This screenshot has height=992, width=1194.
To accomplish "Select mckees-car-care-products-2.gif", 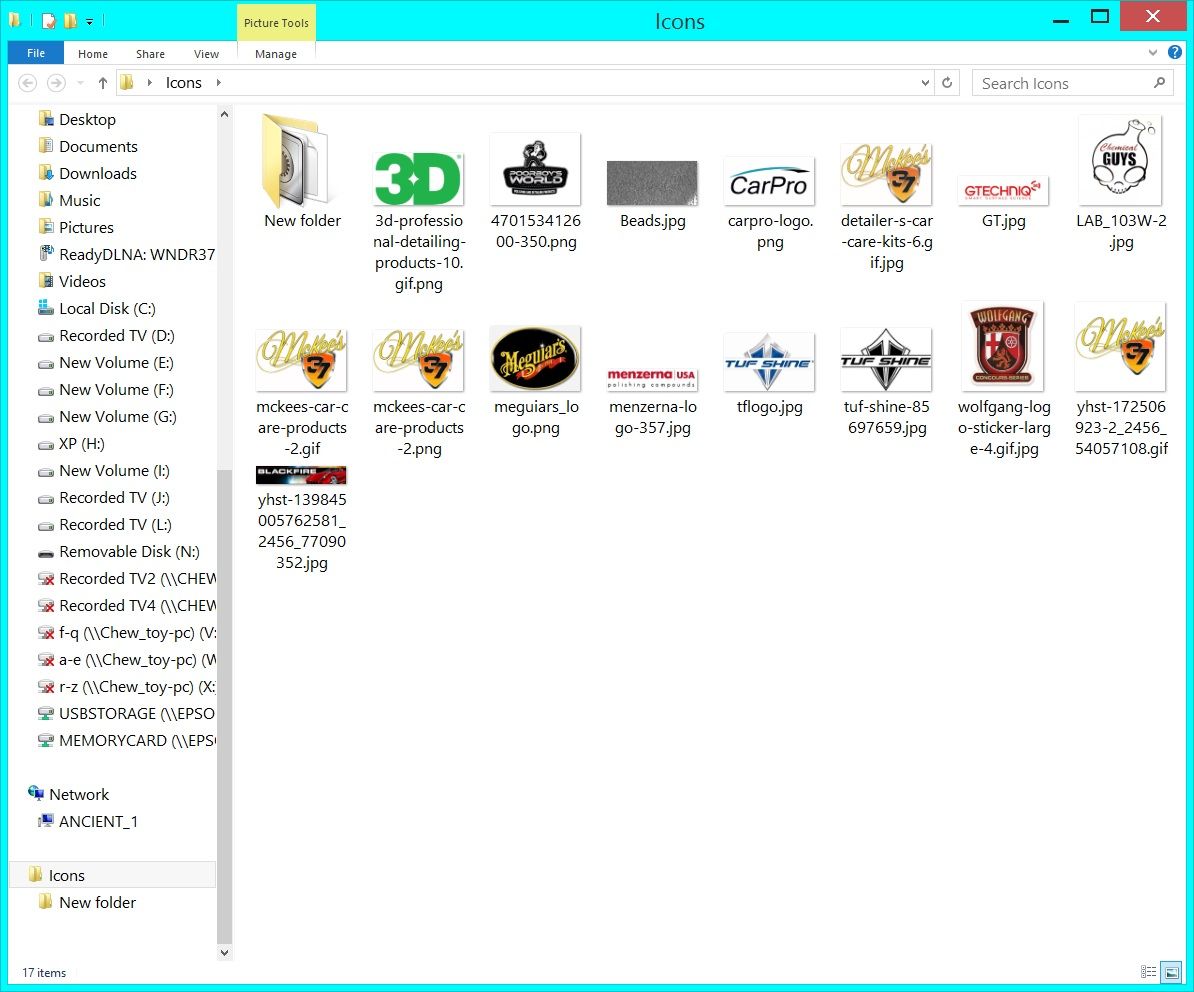I will pos(302,393).
